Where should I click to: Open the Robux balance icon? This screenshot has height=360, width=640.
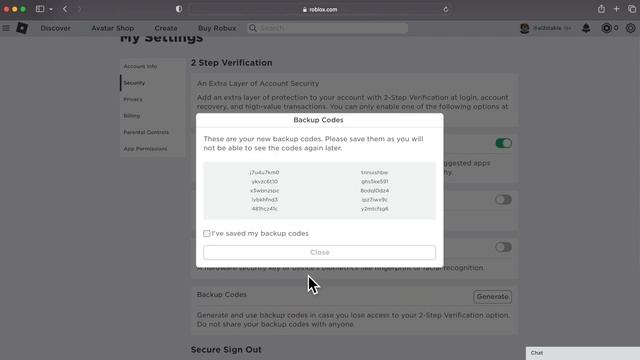pyautogui.click(x=606, y=28)
